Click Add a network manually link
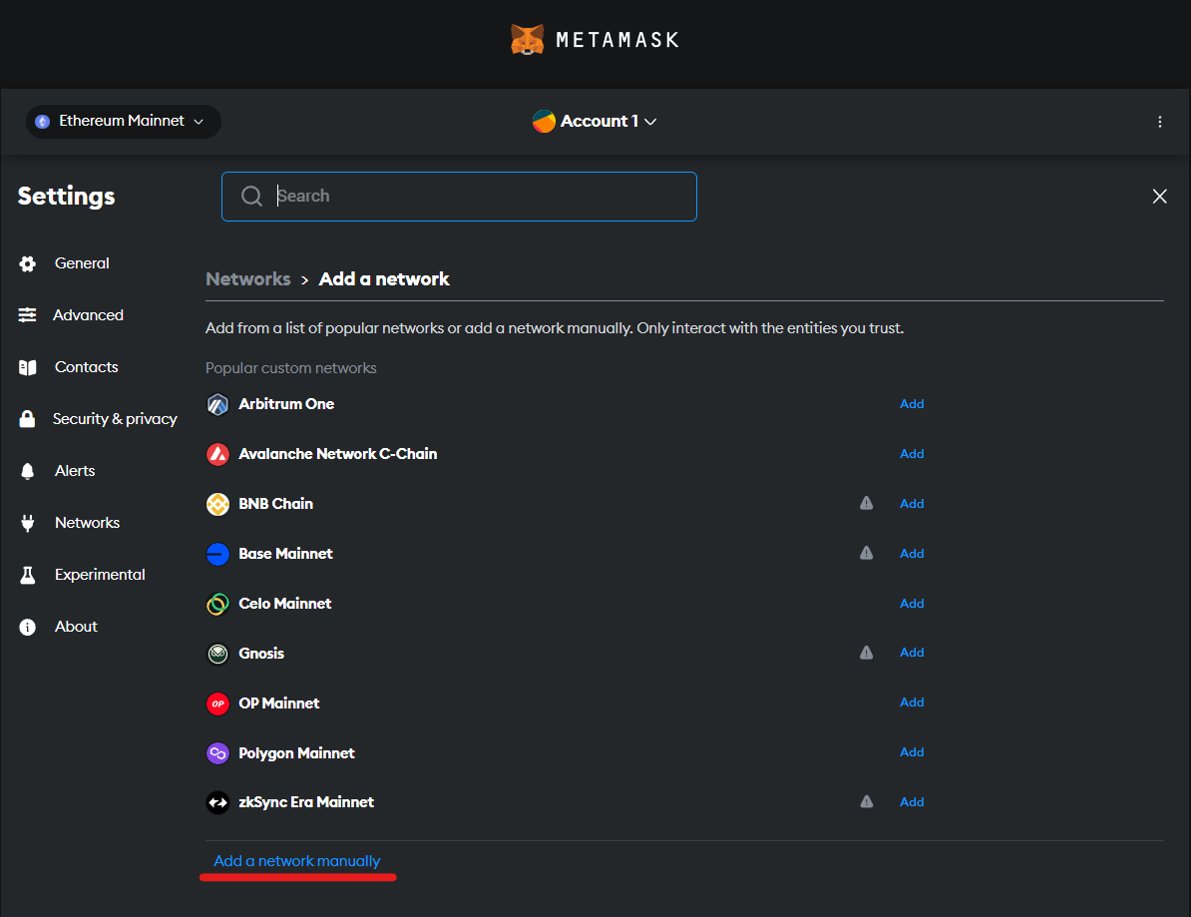Viewport: 1191px width, 917px height. (297, 861)
